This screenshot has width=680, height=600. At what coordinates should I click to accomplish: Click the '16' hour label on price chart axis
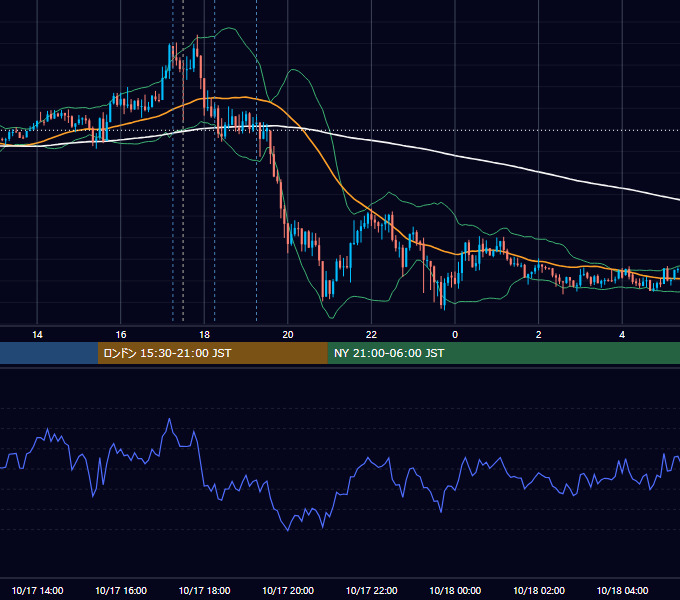[x=121, y=335]
